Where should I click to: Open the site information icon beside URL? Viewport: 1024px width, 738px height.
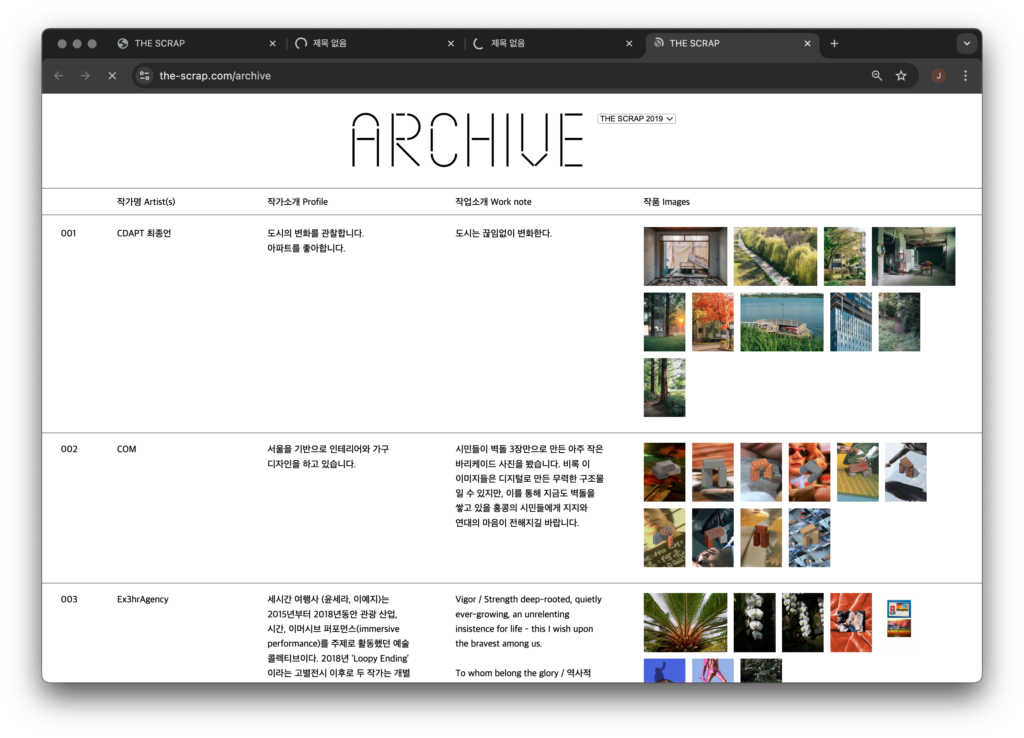(144, 76)
